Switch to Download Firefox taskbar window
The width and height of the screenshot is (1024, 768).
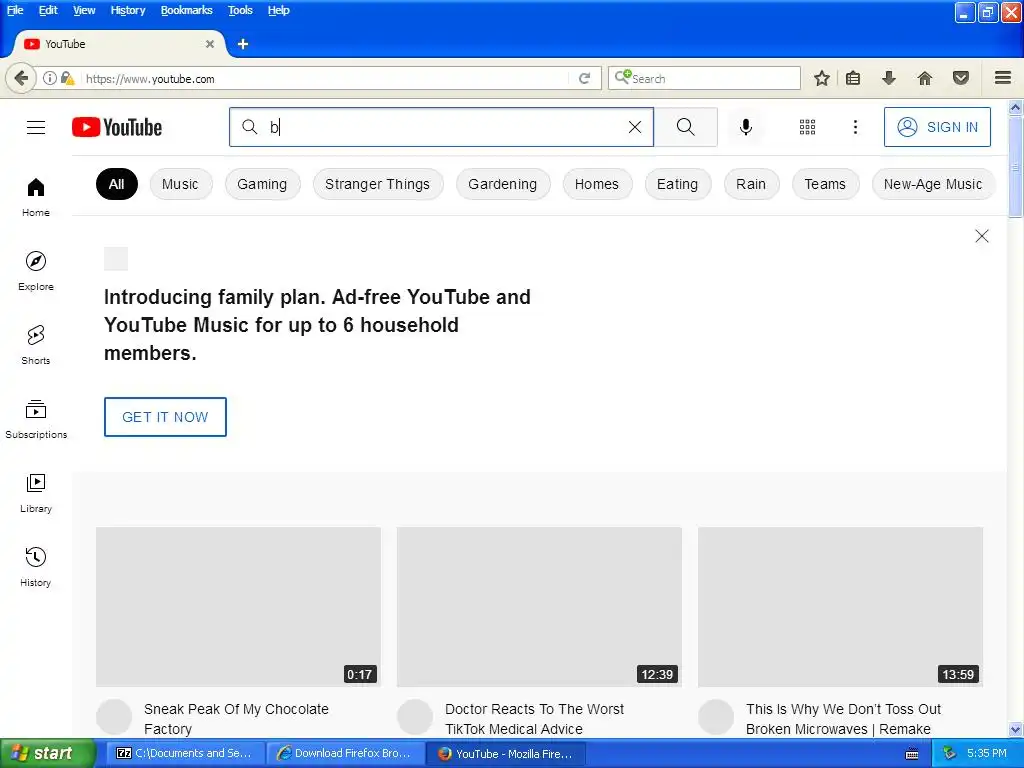click(x=345, y=754)
